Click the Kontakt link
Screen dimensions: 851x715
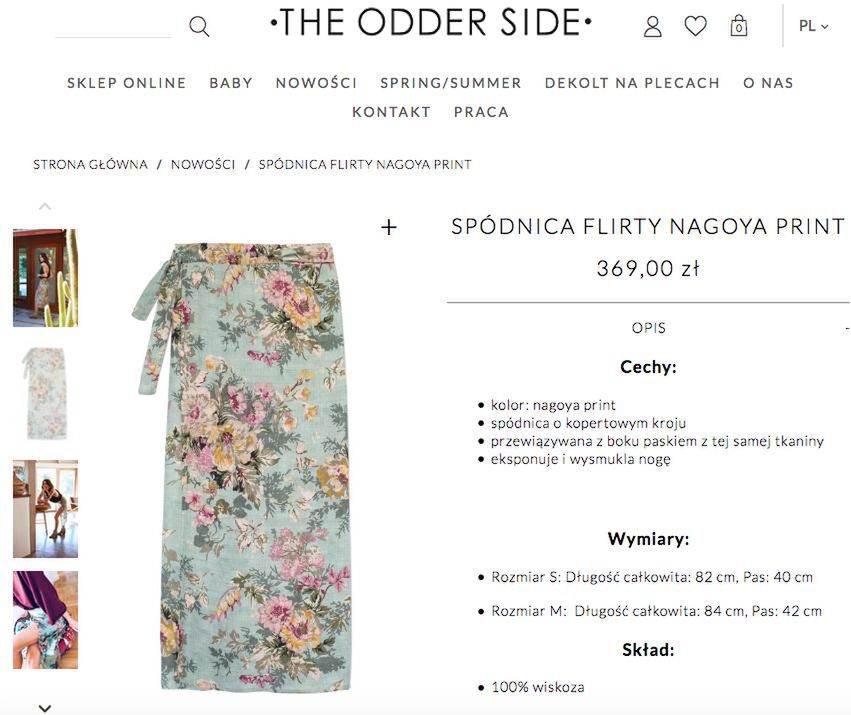coord(391,112)
